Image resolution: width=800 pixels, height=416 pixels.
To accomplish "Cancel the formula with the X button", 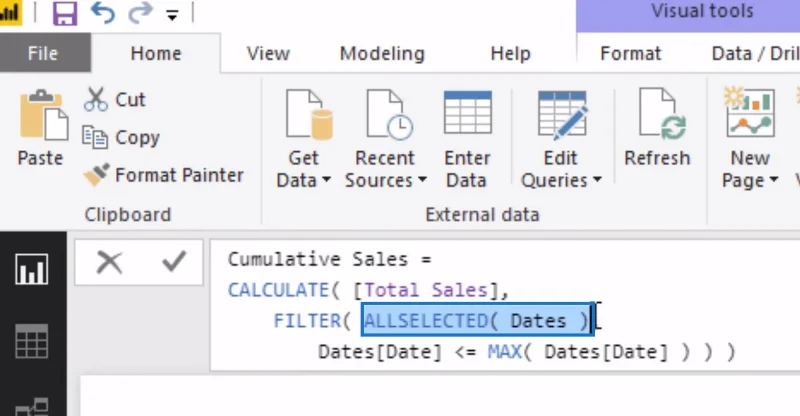I will (109, 263).
